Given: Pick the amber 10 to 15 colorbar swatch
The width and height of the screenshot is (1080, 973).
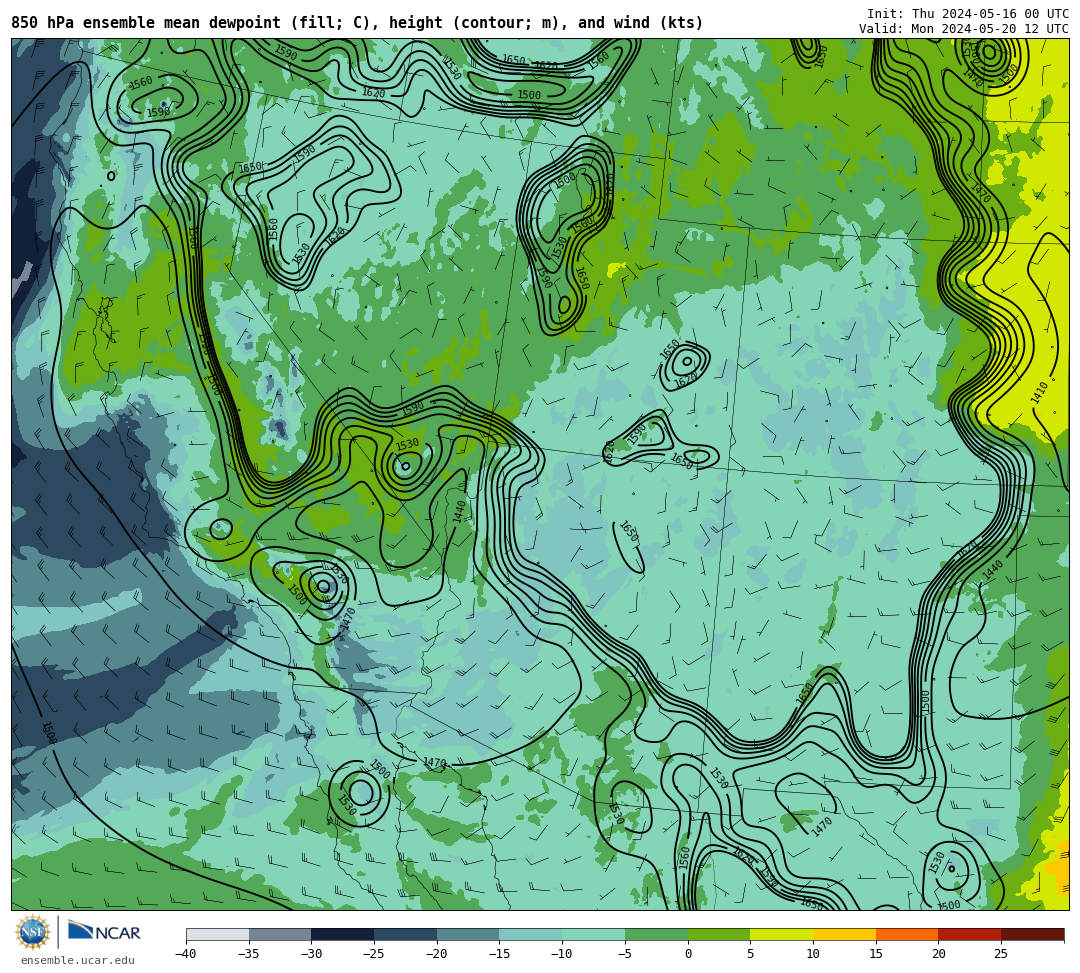Looking at the screenshot, I should pos(844,934).
